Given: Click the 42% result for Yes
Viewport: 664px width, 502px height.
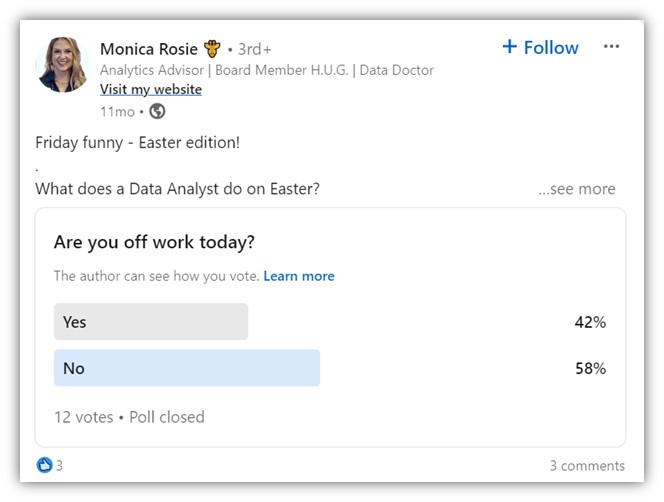Looking at the screenshot, I should (x=590, y=322).
